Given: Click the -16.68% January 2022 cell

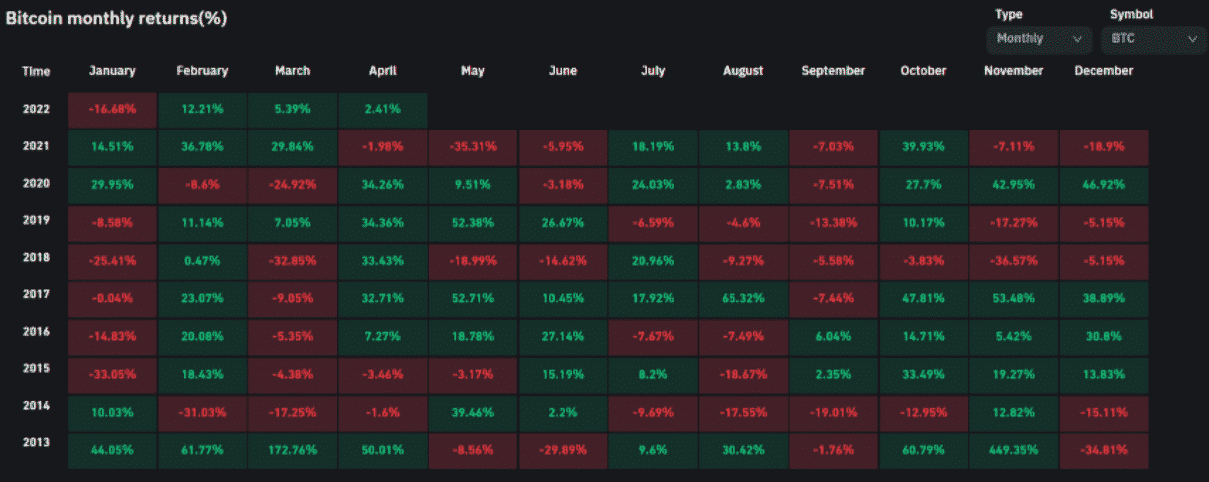Looking at the screenshot, I should pos(112,109).
